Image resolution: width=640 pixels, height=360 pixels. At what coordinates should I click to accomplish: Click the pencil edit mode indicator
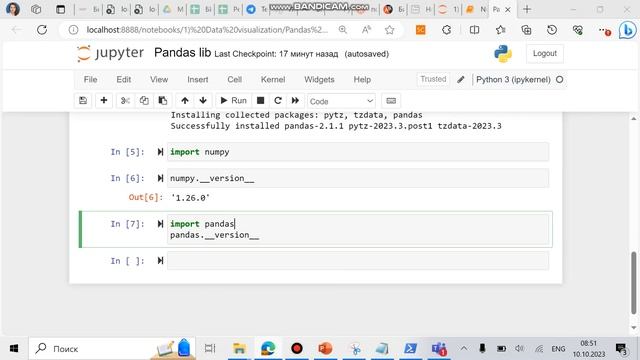click(x=461, y=80)
